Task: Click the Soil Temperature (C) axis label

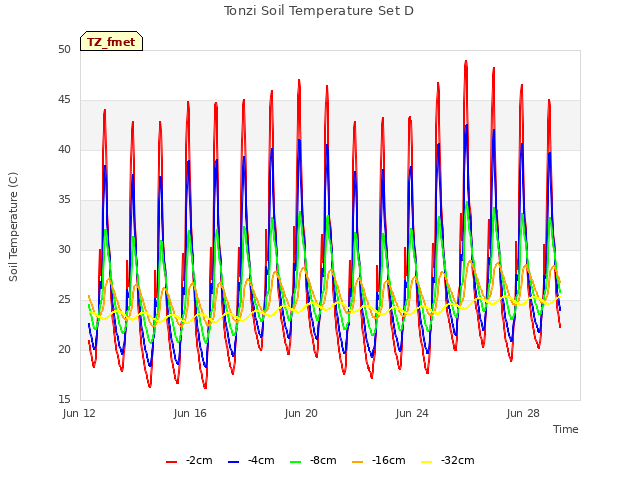Action: 13,227
